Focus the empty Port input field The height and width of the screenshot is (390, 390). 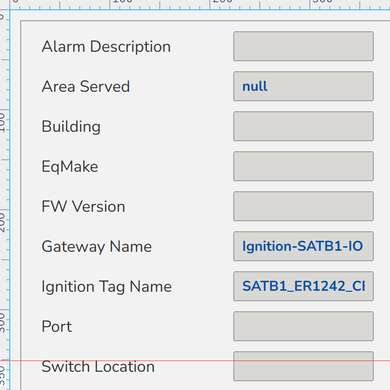coord(303,326)
